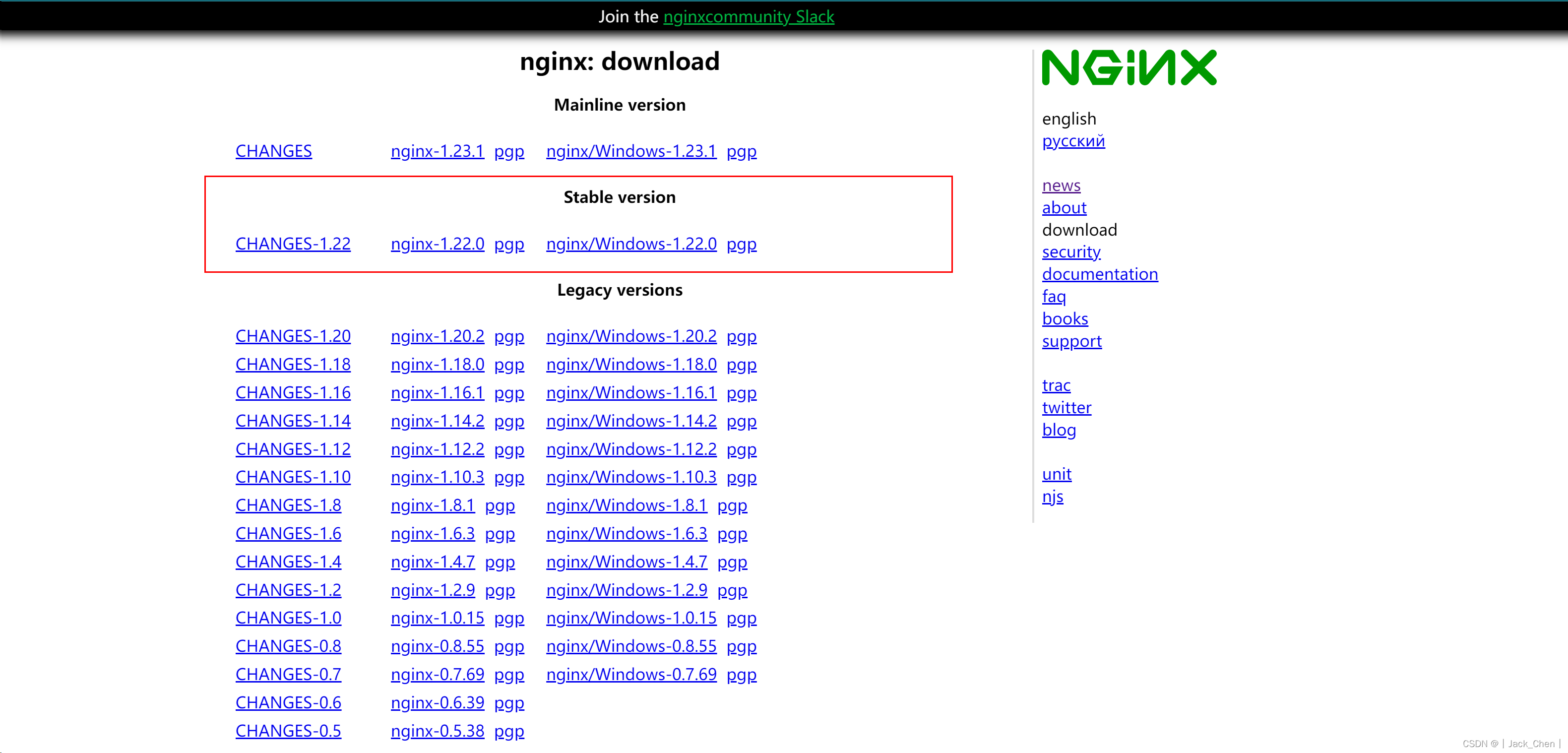Download nginx/Windows-1.12.2 package
Viewport: 1568px width, 753px height.
(631, 448)
